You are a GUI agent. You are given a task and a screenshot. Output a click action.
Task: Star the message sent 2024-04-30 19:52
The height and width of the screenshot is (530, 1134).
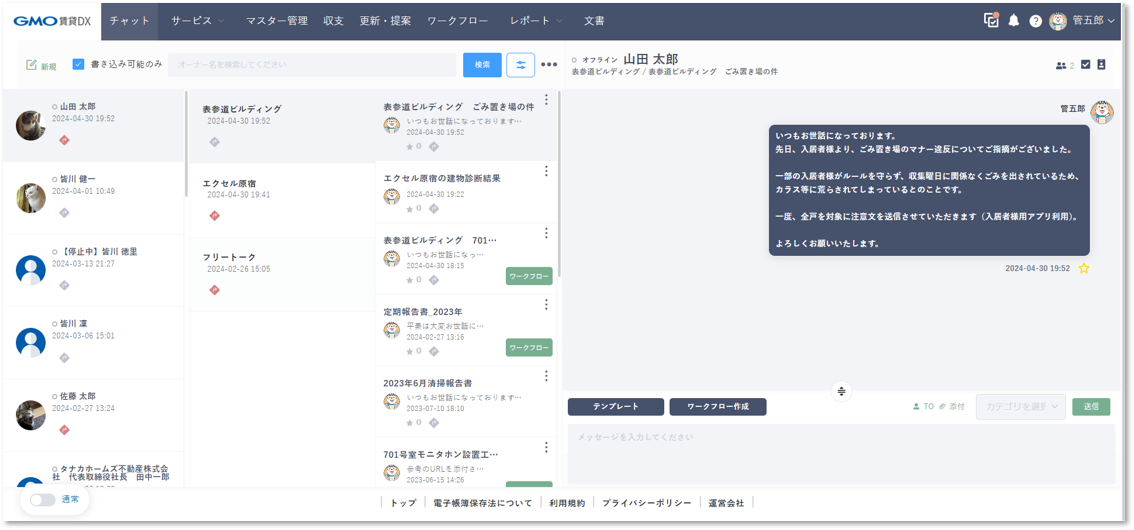coord(1084,269)
